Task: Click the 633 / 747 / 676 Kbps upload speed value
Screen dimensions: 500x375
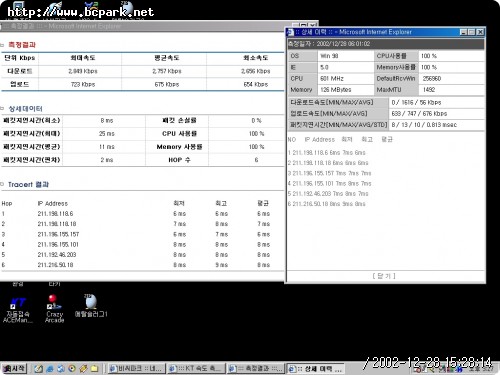Action: 419,114
